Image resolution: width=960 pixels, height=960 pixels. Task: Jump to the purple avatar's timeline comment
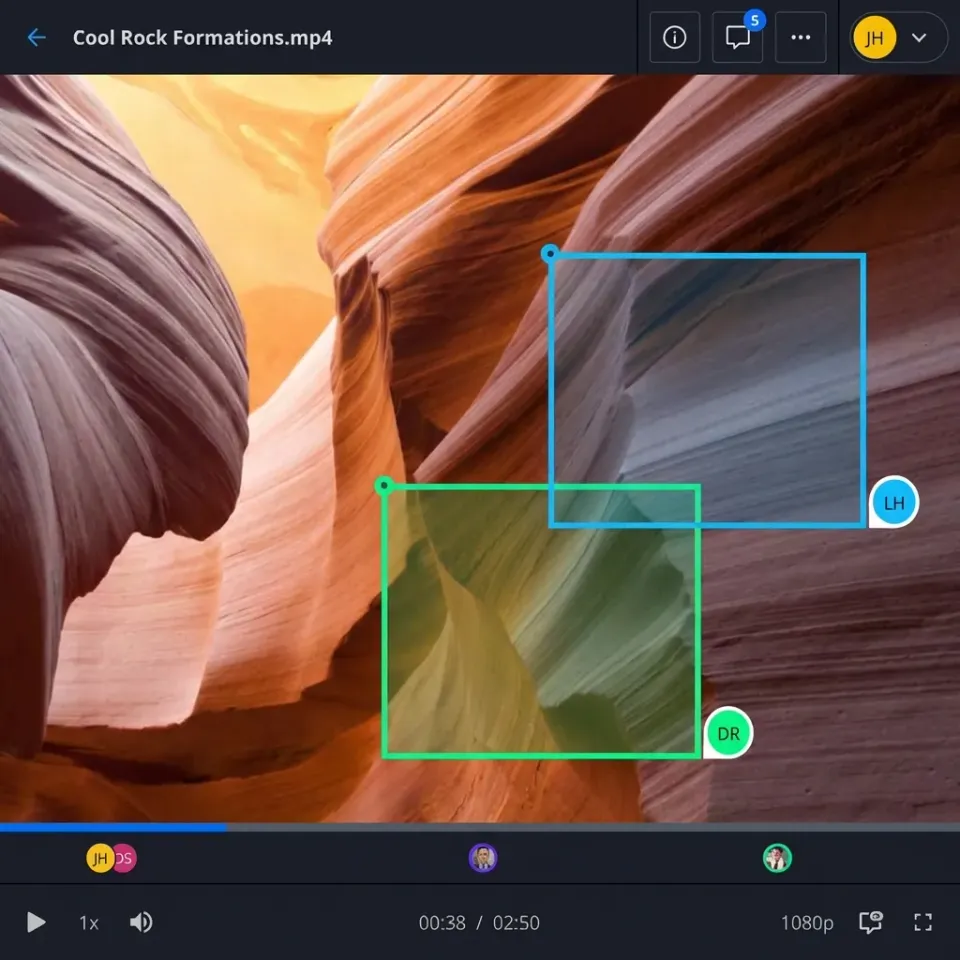point(484,857)
